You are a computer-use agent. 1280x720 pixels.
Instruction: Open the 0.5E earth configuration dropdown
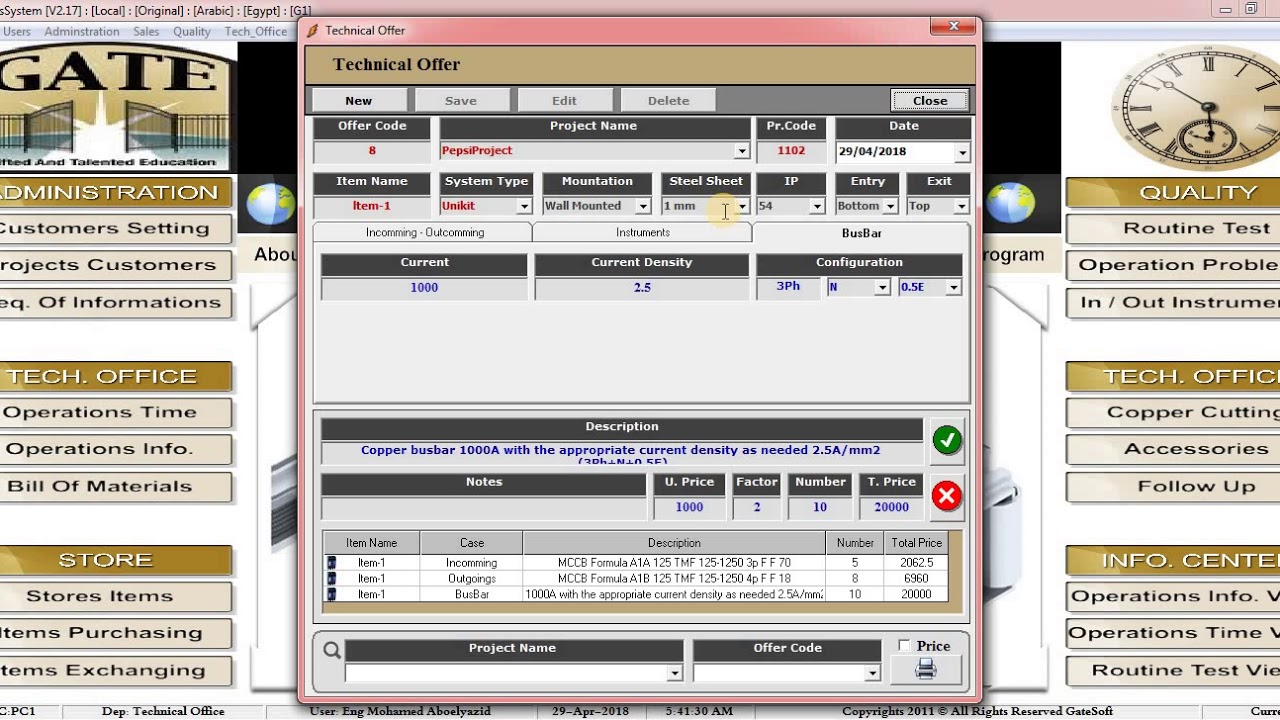(x=954, y=287)
